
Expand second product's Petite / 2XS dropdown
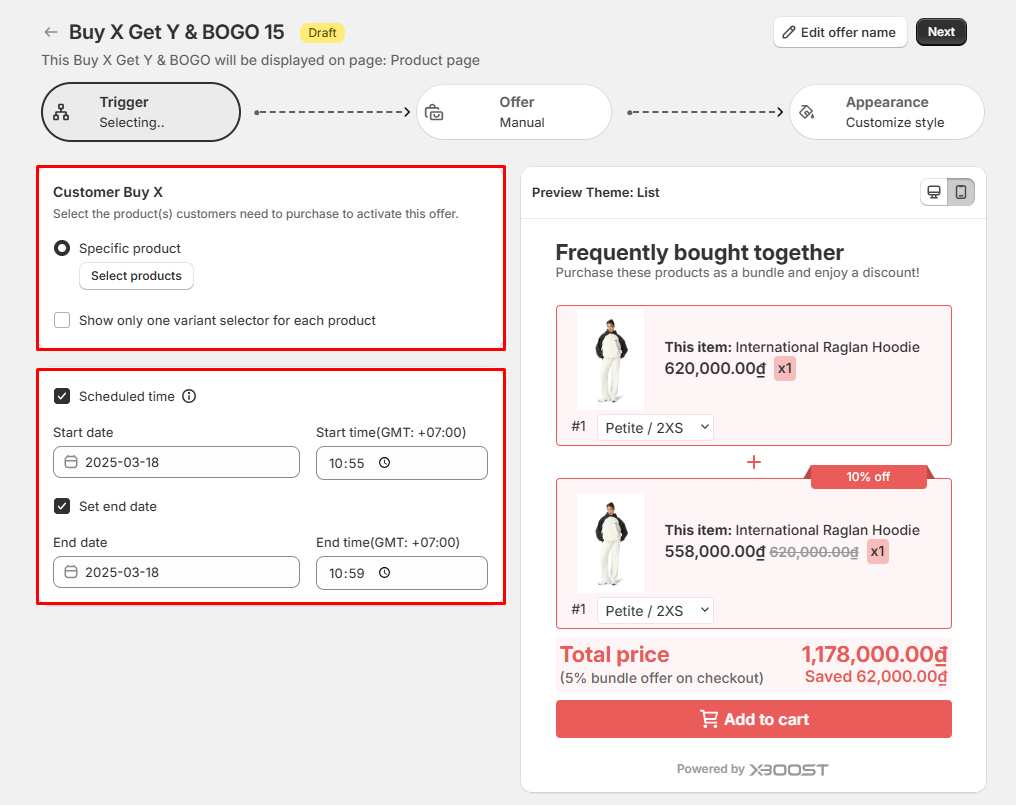656,610
